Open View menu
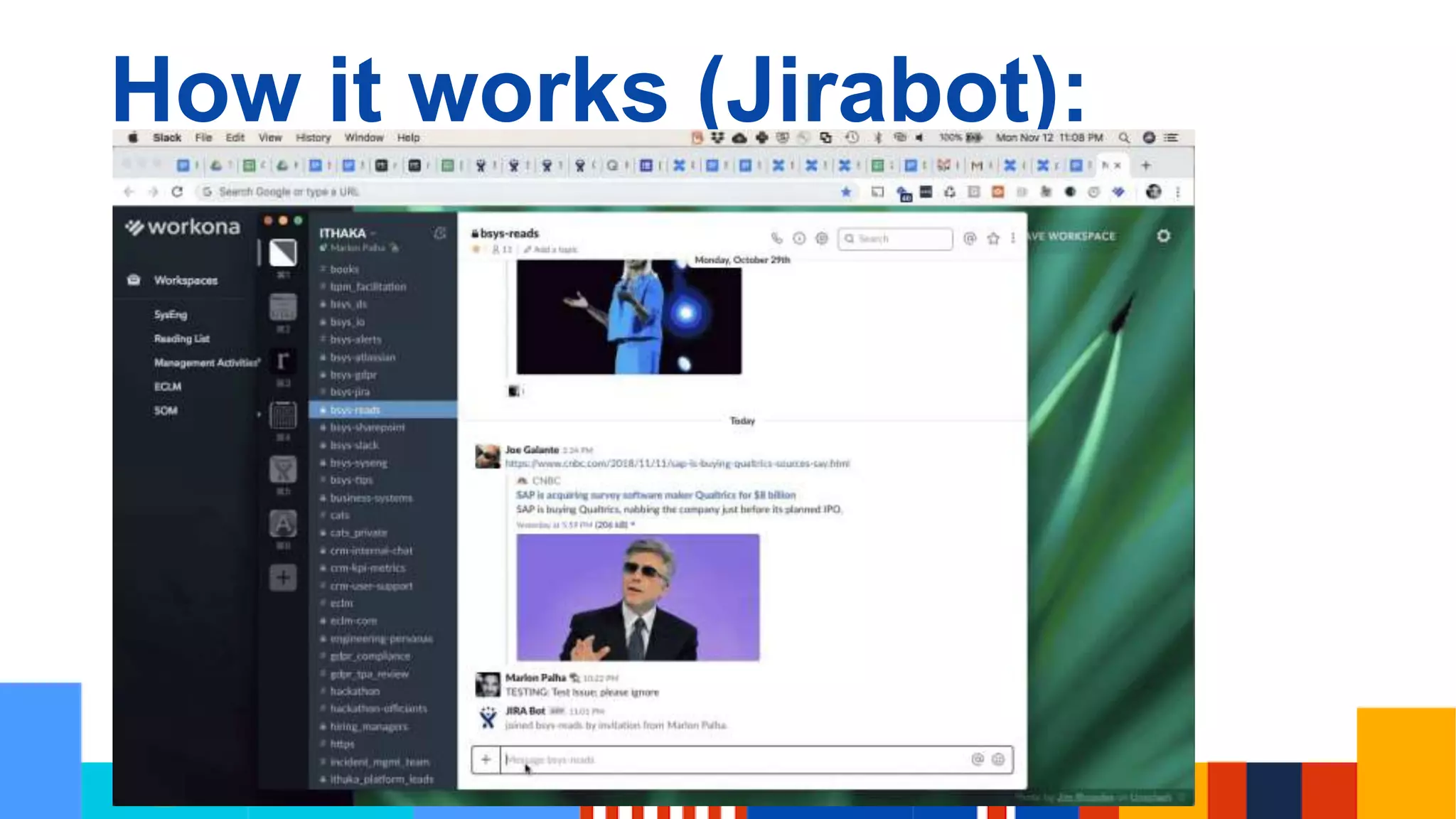Viewport: 1456px width, 819px height. tap(270, 137)
